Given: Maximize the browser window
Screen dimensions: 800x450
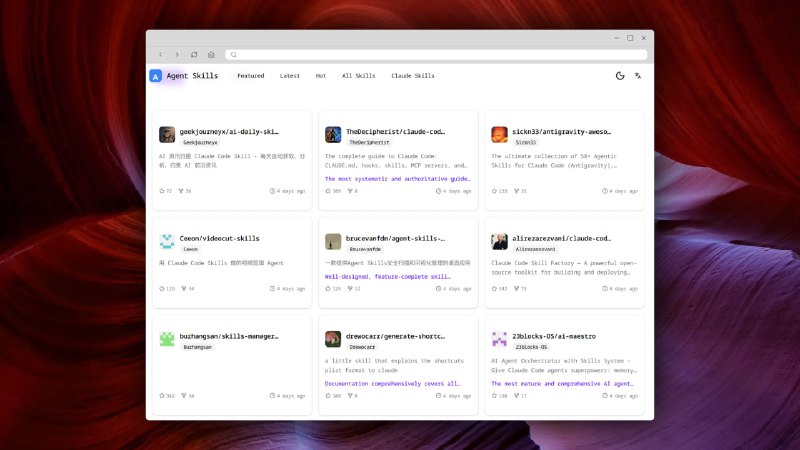Looking at the screenshot, I should [x=630, y=38].
